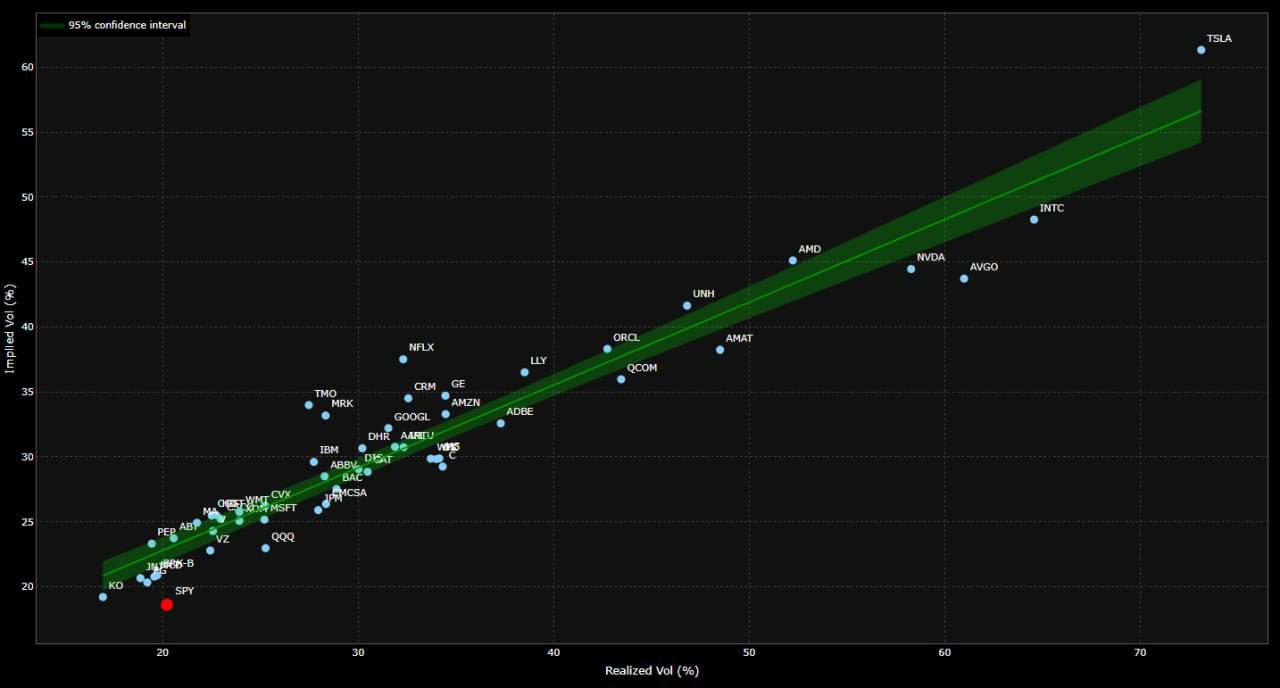The height and width of the screenshot is (688, 1280).
Task: Click the CRM scatter point
Action: click(x=408, y=398)
